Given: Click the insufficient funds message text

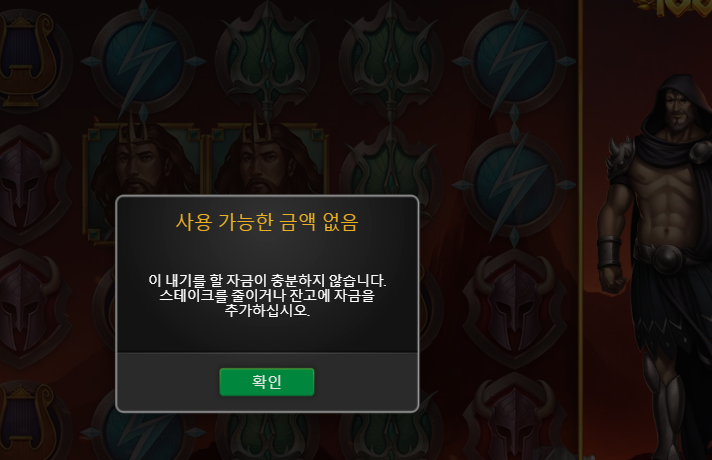Looking at the screenshot, I should 267,295.
